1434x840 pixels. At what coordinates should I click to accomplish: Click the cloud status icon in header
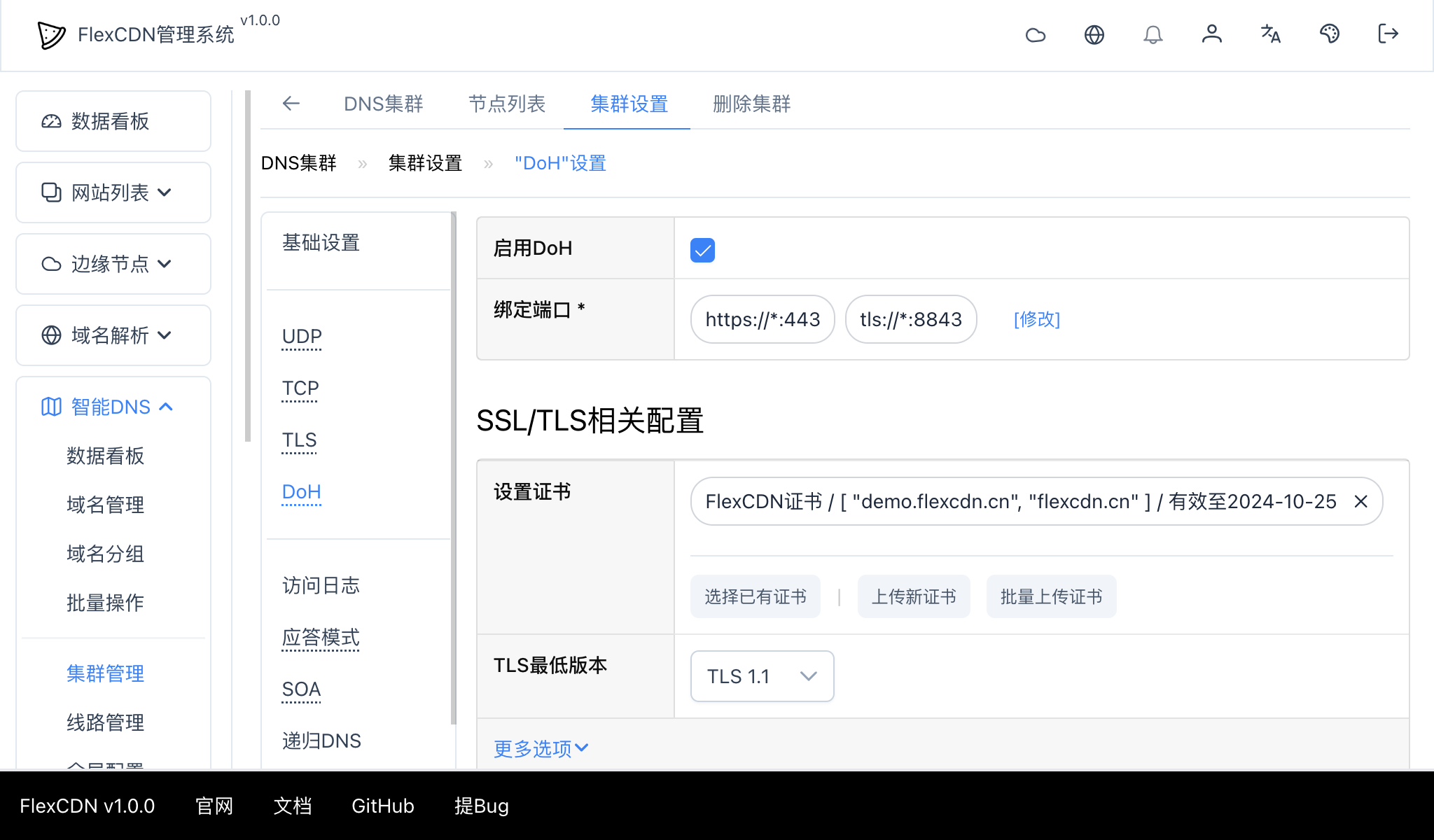(1036, 34)
